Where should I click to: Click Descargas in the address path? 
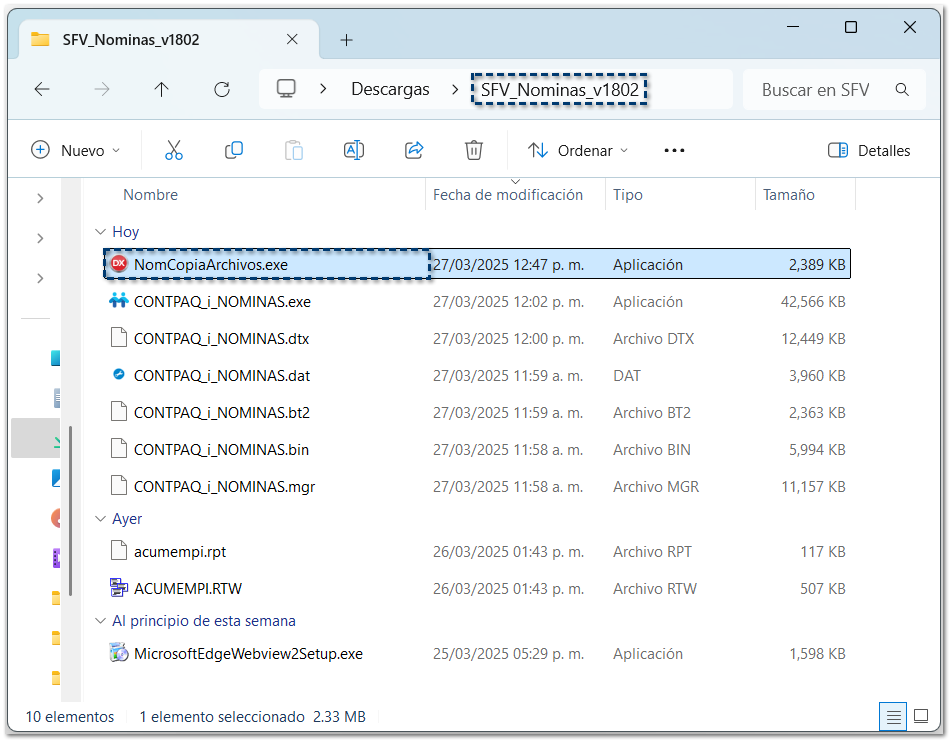[x=390, y=90]
